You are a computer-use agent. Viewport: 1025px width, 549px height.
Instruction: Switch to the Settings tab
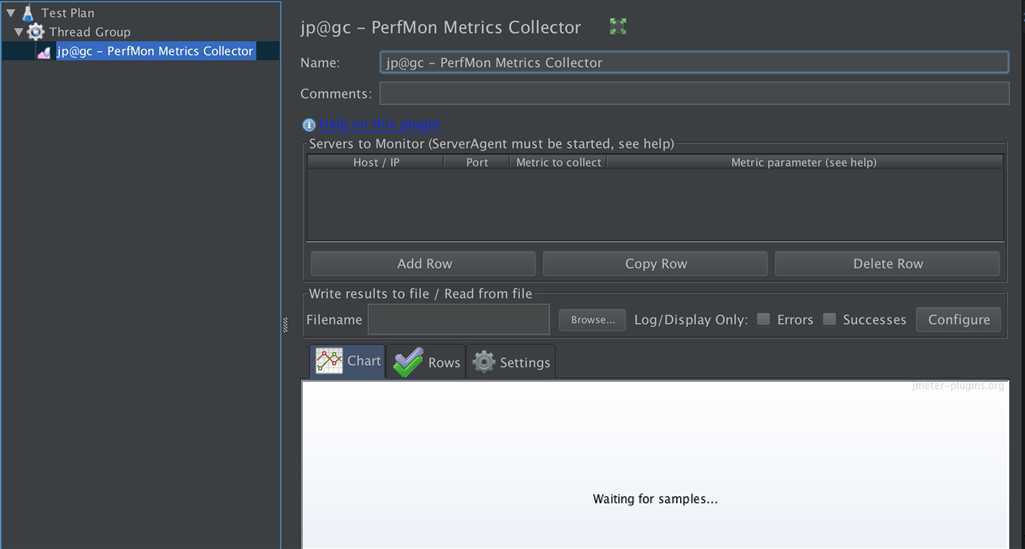point(511,362)
